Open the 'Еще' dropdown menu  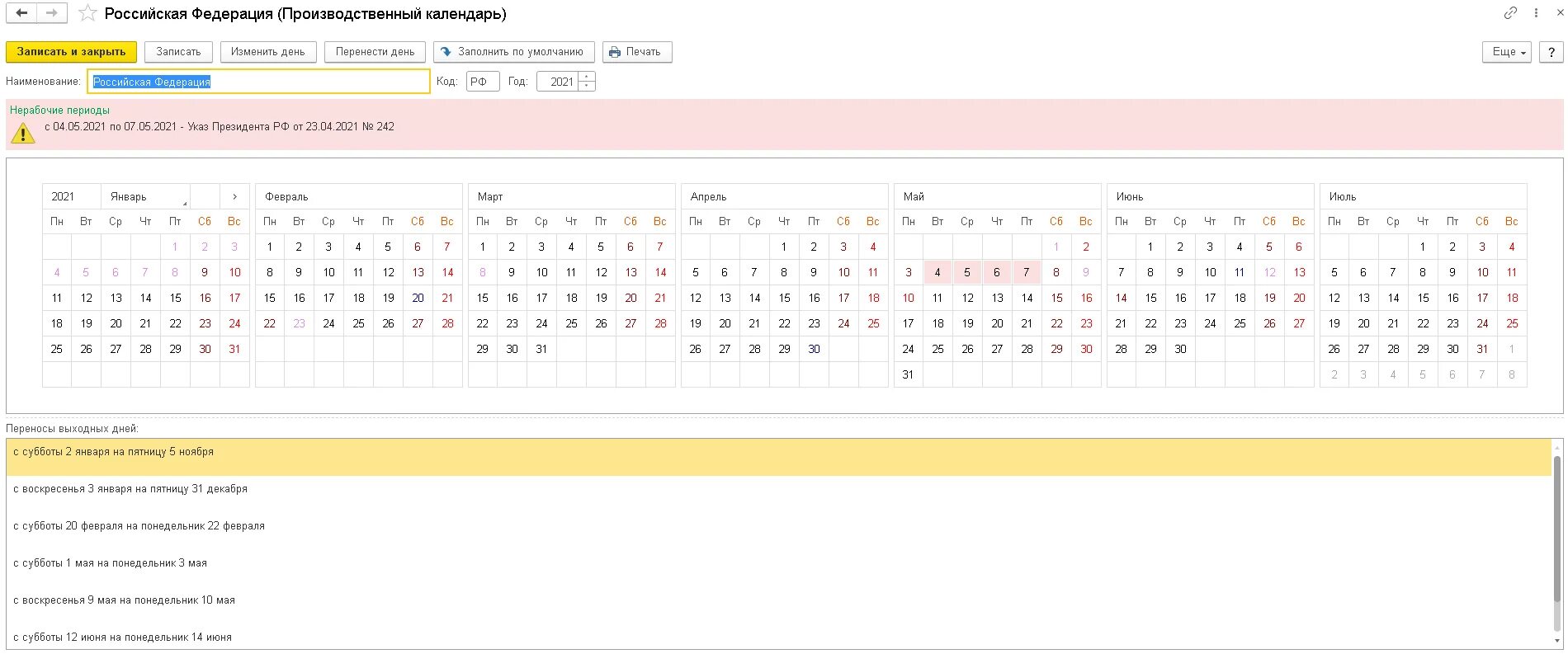(1507, 51)
